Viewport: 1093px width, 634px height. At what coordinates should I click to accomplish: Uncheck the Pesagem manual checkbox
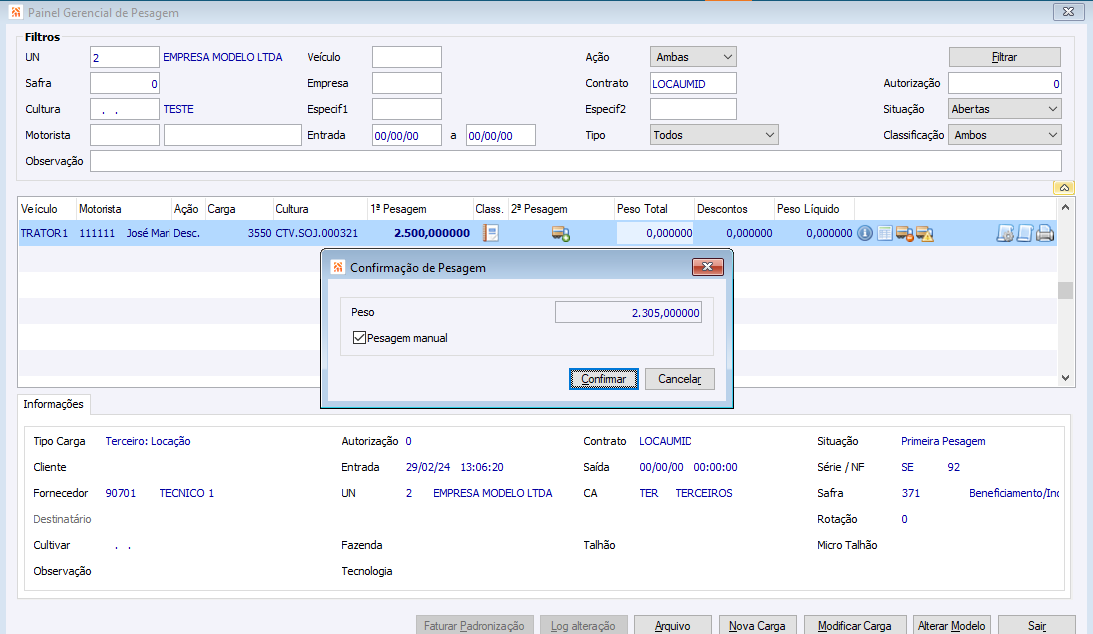tap(360, 338)
